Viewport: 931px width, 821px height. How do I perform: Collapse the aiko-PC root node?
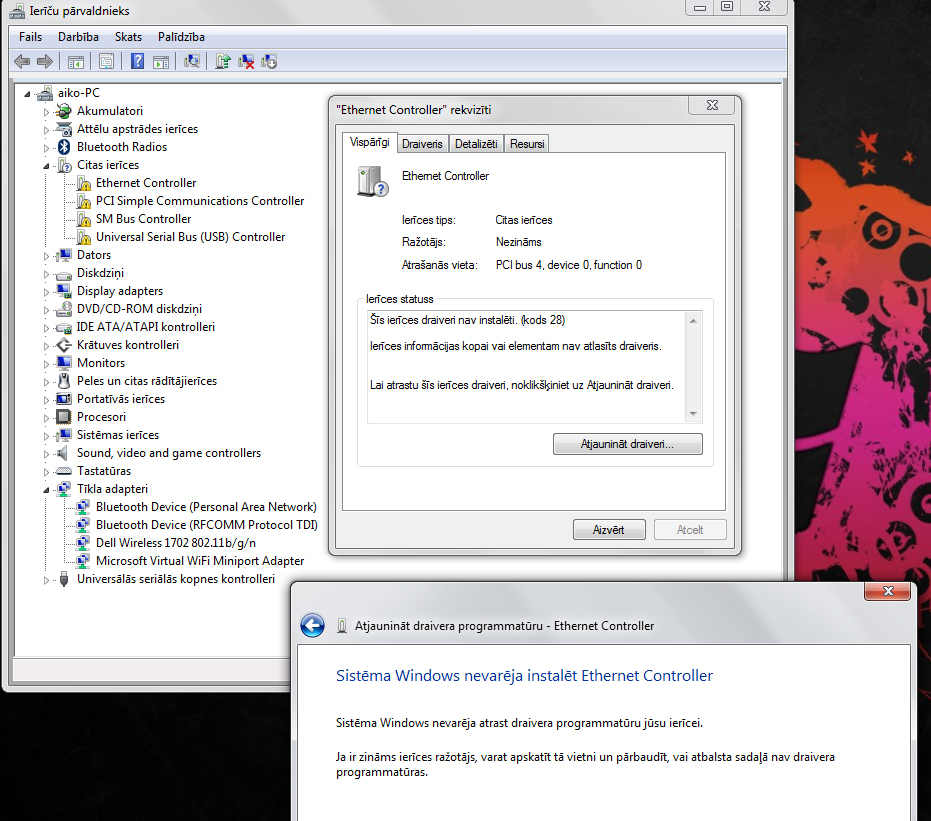point(27,94)
